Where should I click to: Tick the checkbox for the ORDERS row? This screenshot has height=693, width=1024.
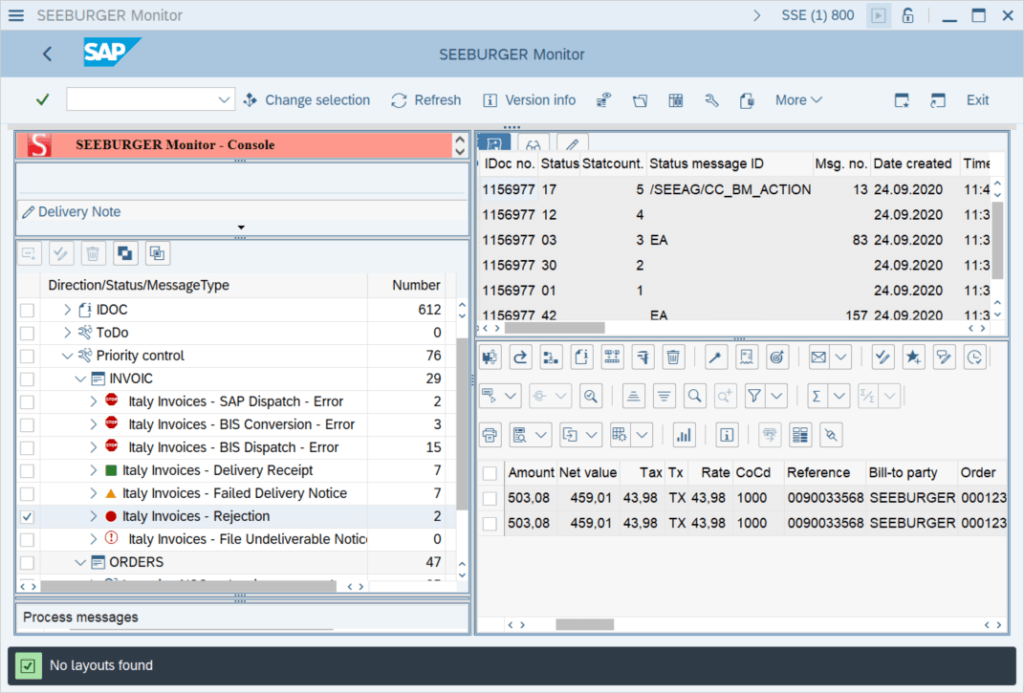pos(27,562)
